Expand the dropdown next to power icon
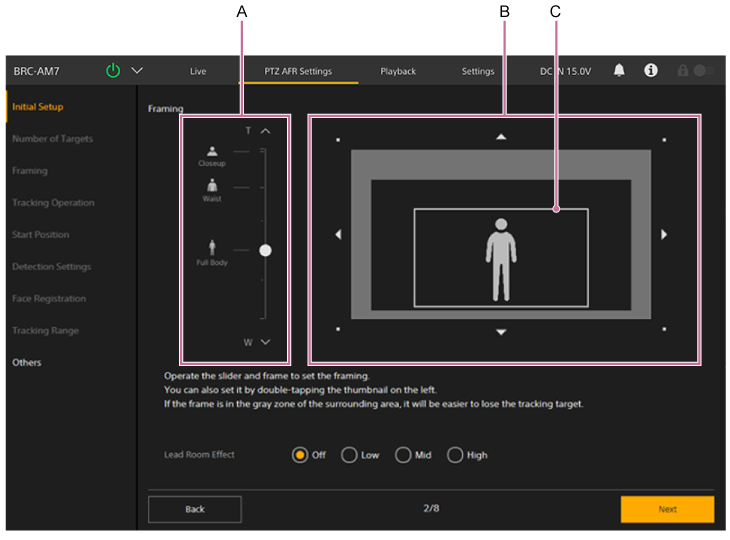 pyautogui.click(x=137, y=71)
